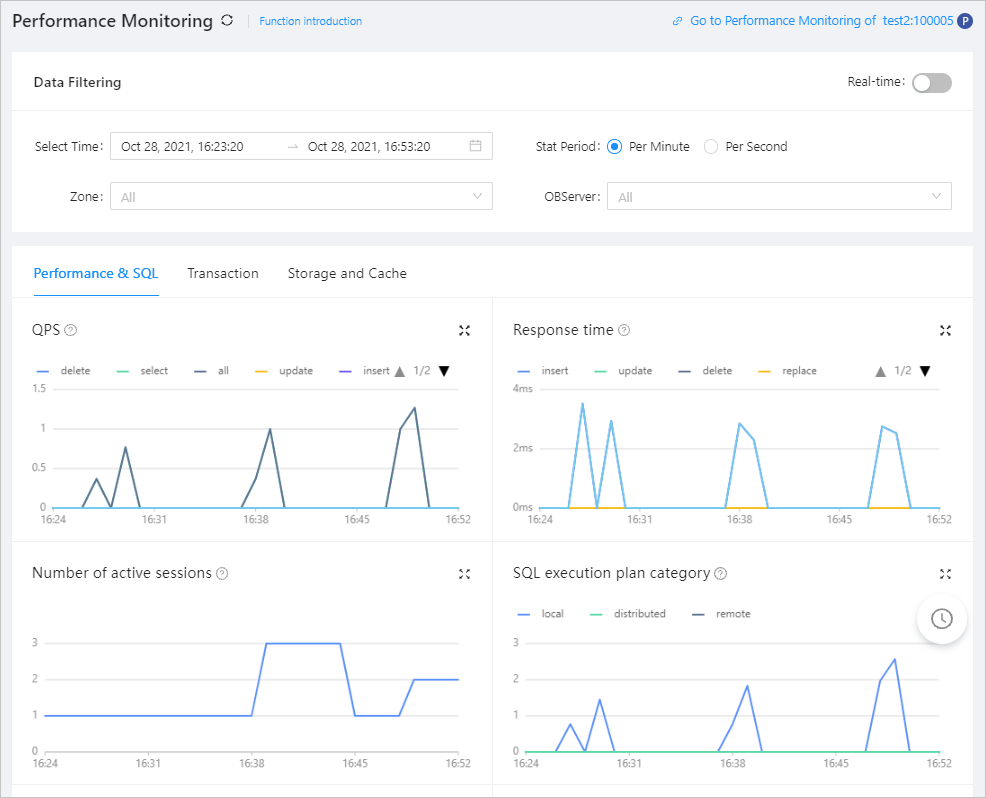
Task: Open the Zone dropdown
Action: point(301,197)
